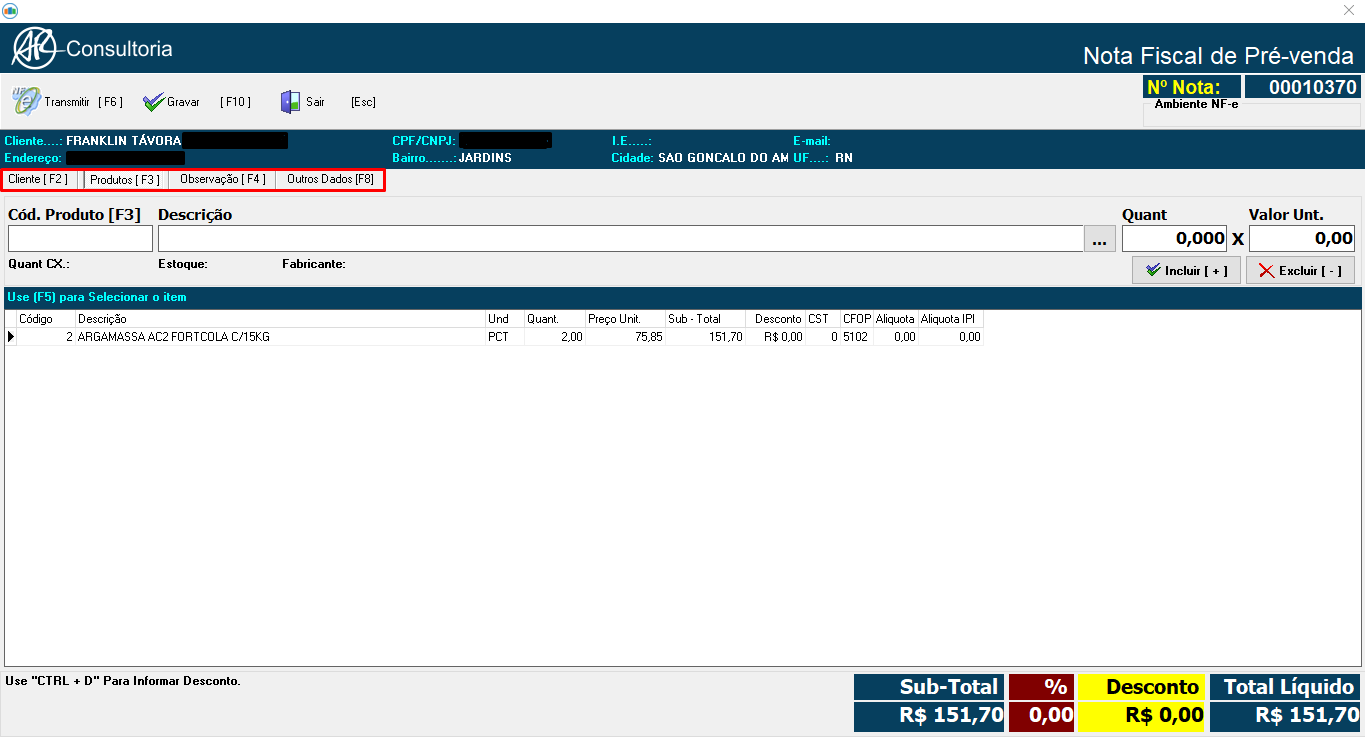This screenshot has width=1365, height=737.
Task: Click the Ambiente NF-e box
Action: (x=1252, y=112)
